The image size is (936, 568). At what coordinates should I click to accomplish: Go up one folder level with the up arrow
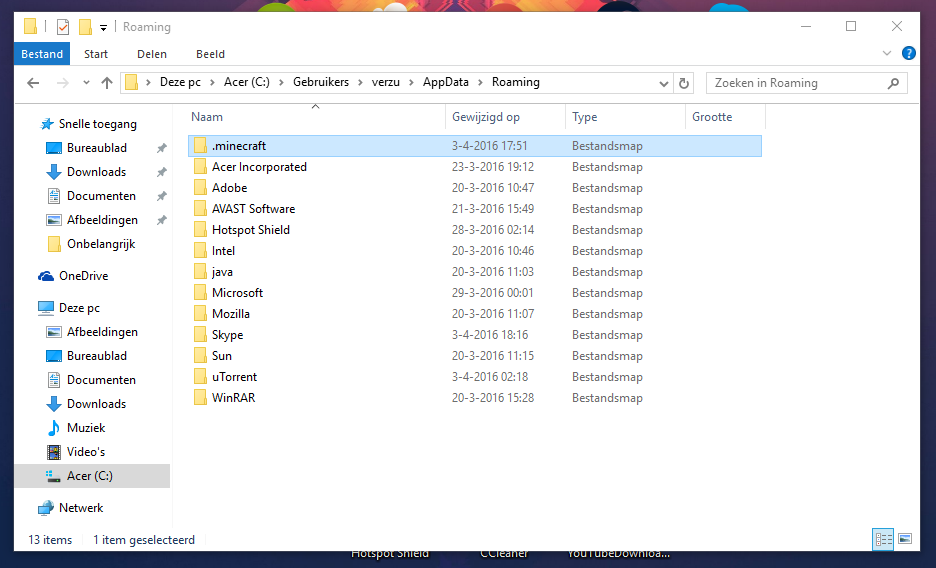107,83
